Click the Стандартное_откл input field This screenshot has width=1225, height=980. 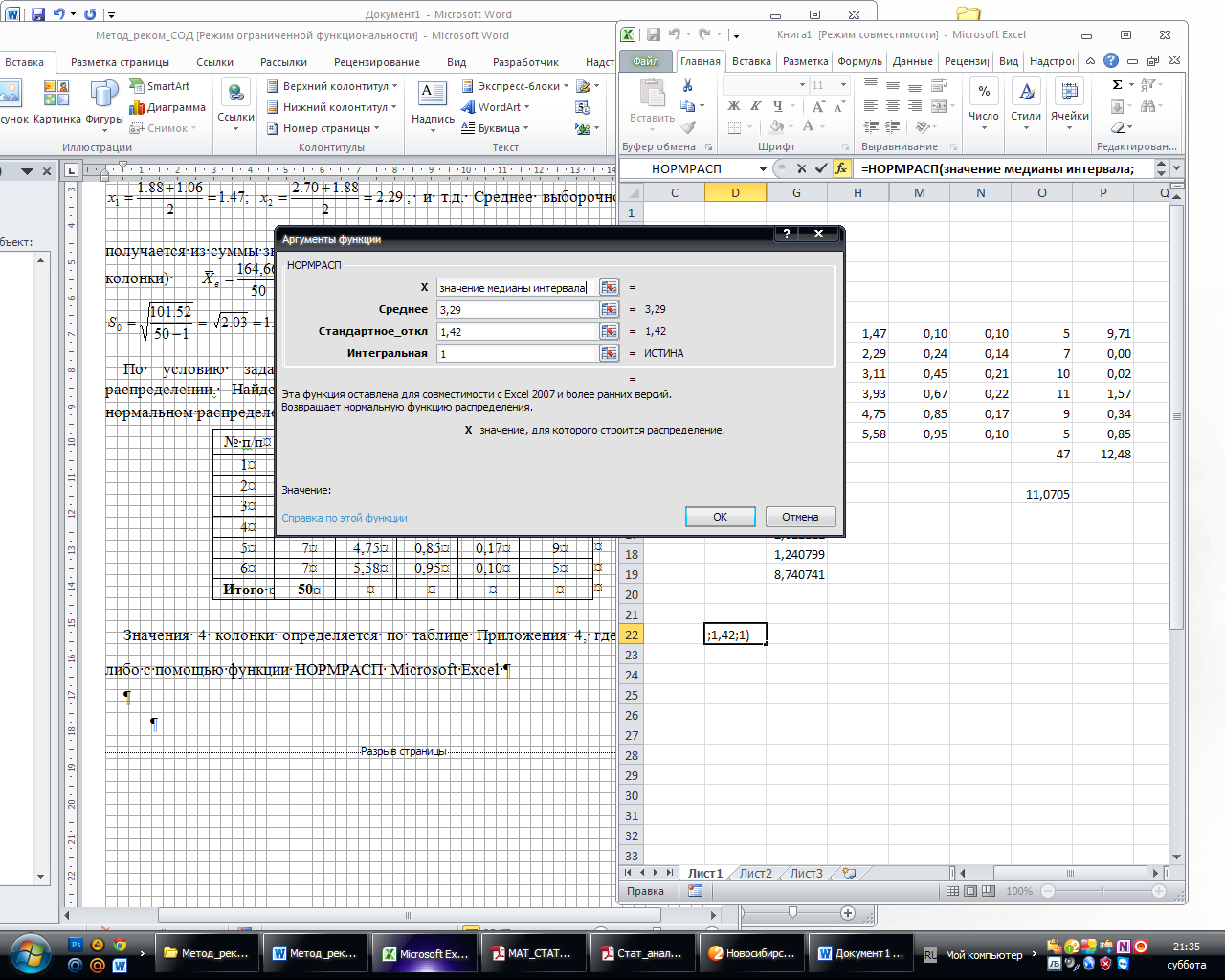517,331
